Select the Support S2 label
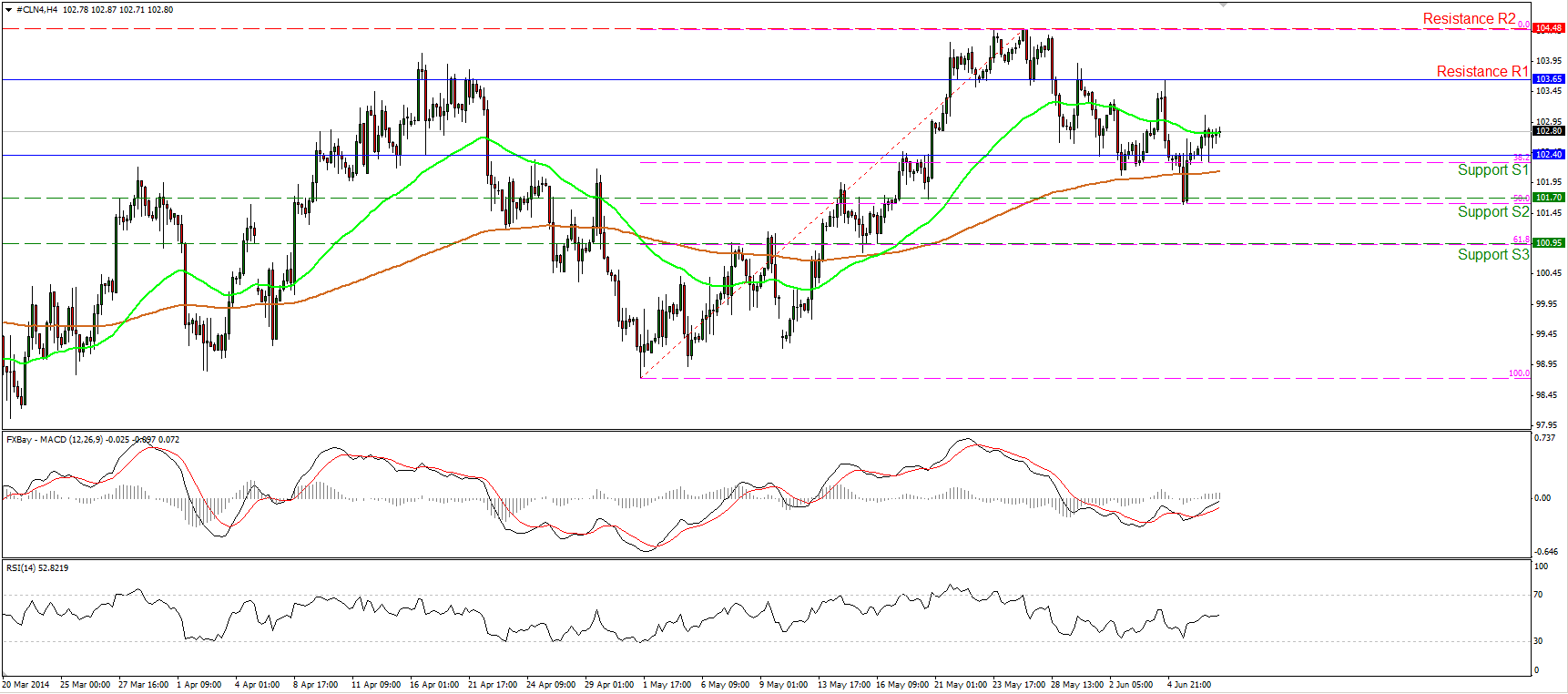The height and width of the screenshot is (694, 1568). click(x=1493, y=212)
